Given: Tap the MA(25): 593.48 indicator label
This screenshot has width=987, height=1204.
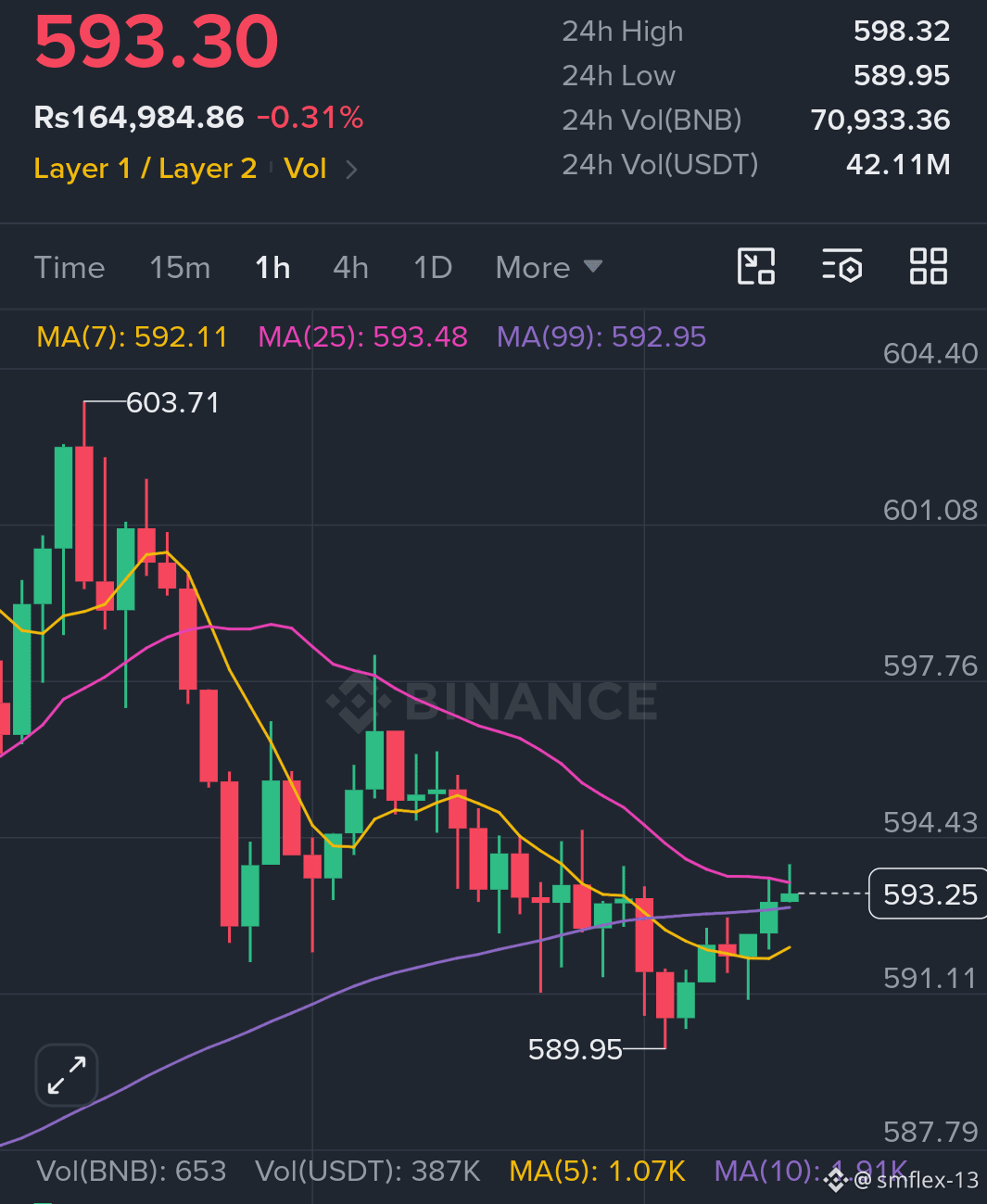Looking at the screenshot, I should (x=362, y=336).
